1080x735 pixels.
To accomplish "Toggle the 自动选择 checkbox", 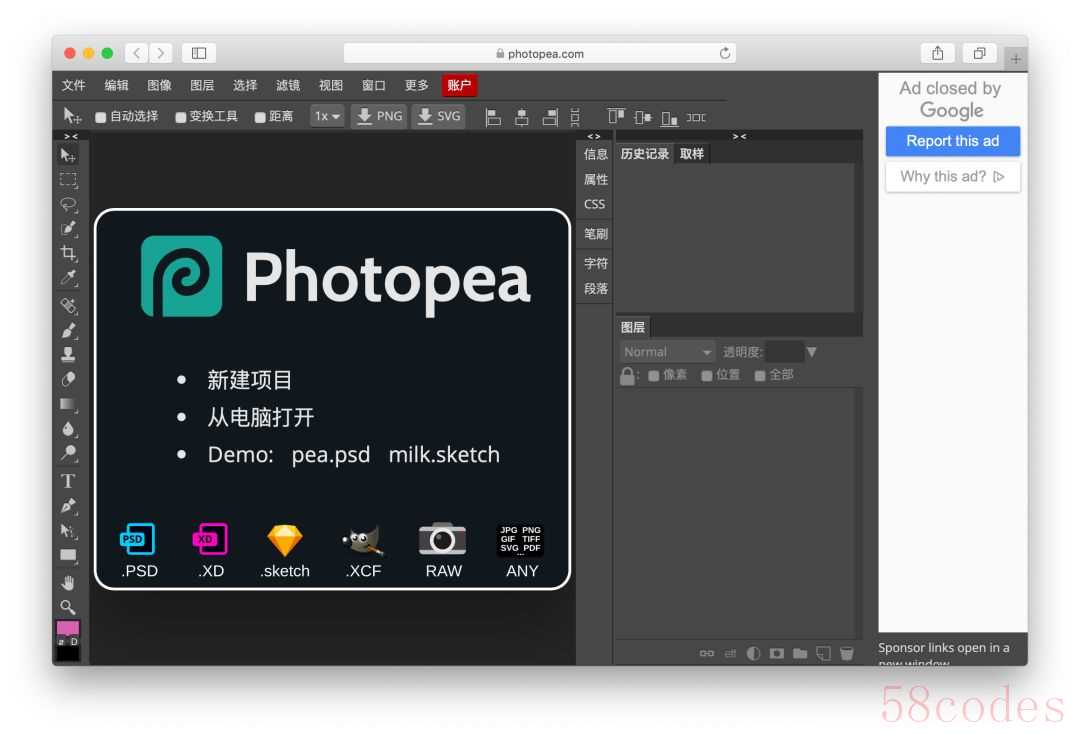I will click(101, 118).
